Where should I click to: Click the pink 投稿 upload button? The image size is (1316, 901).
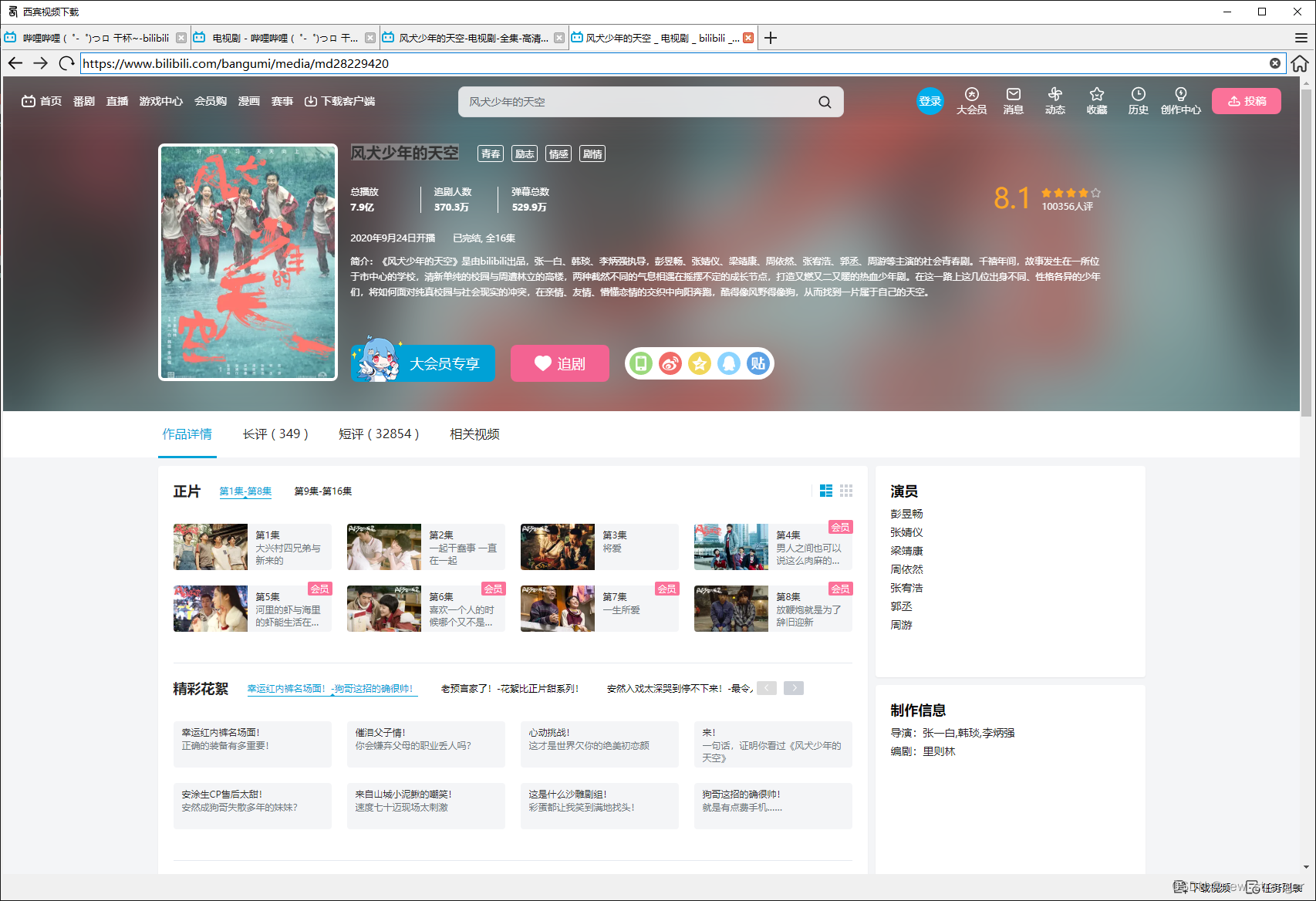click(1247, 101)
